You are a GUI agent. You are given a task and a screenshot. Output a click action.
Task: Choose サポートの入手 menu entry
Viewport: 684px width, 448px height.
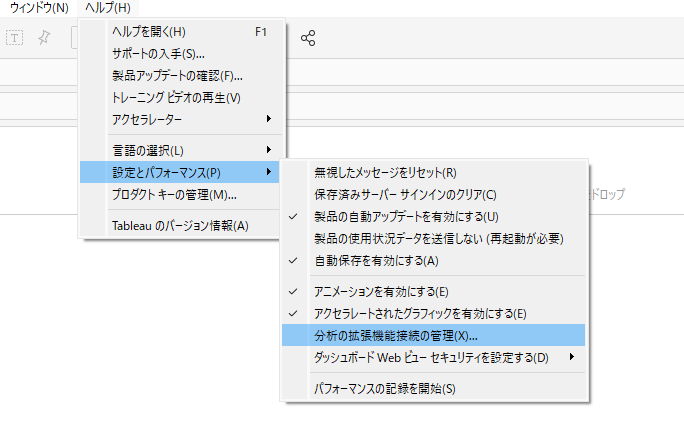pos(158,53)
